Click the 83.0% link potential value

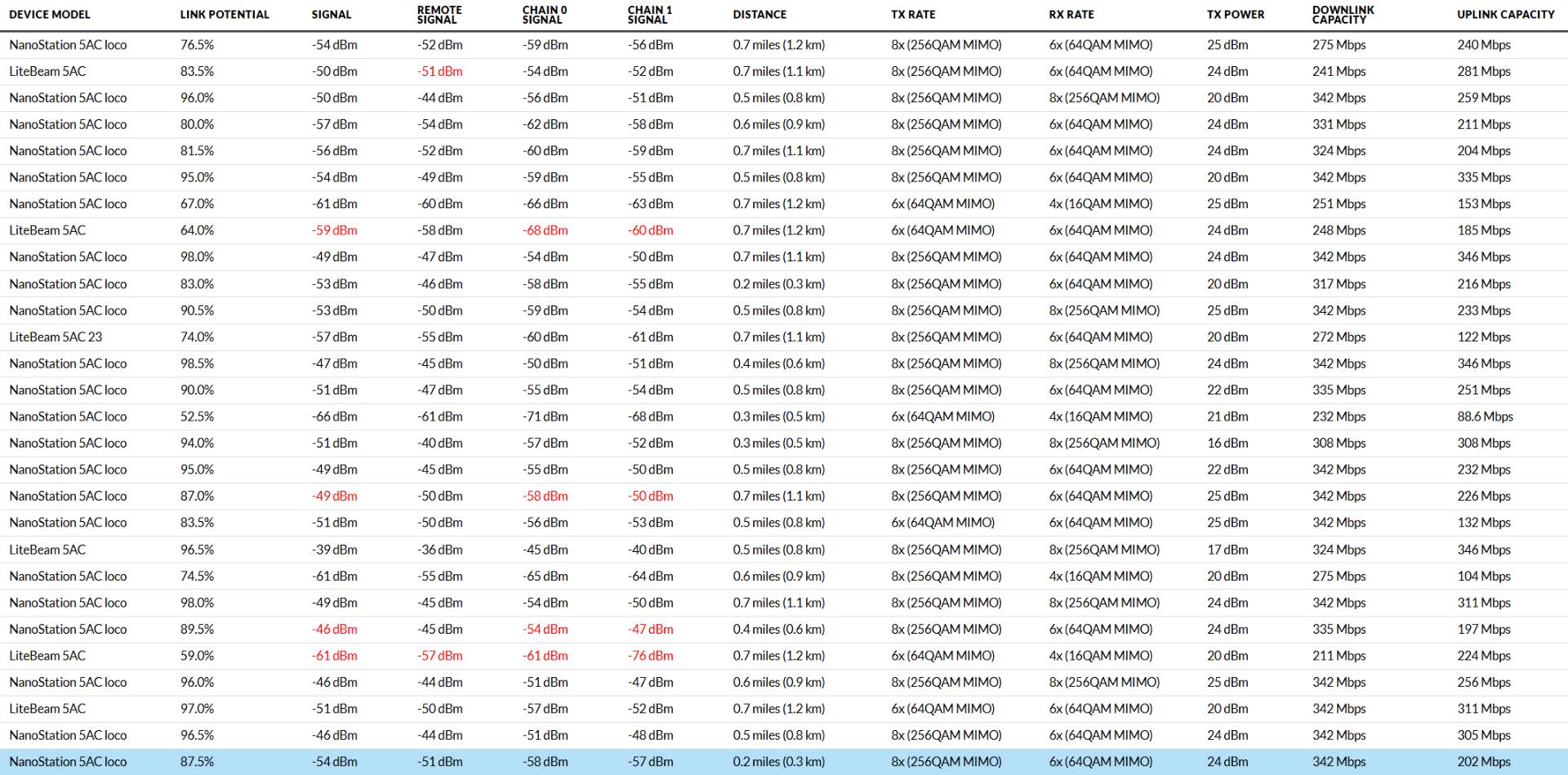coord(197,284)
